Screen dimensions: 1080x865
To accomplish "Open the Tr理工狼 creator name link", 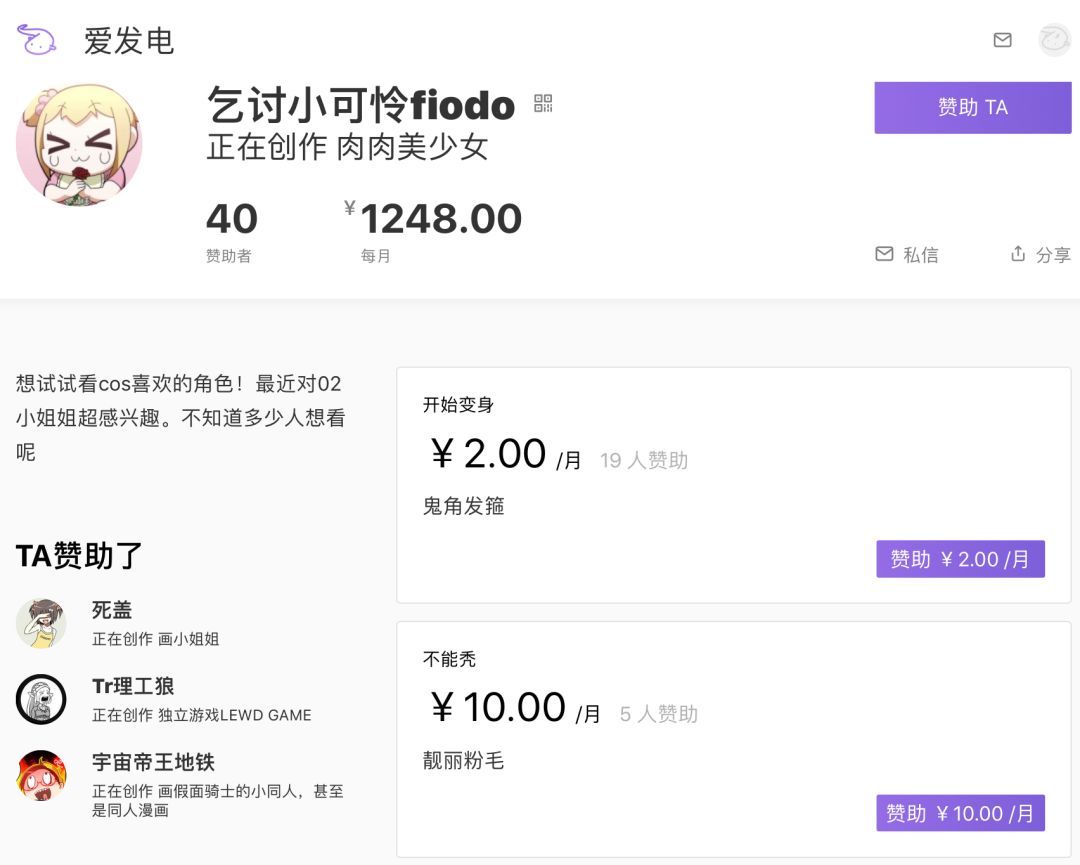I will click(x=133, y=686).
